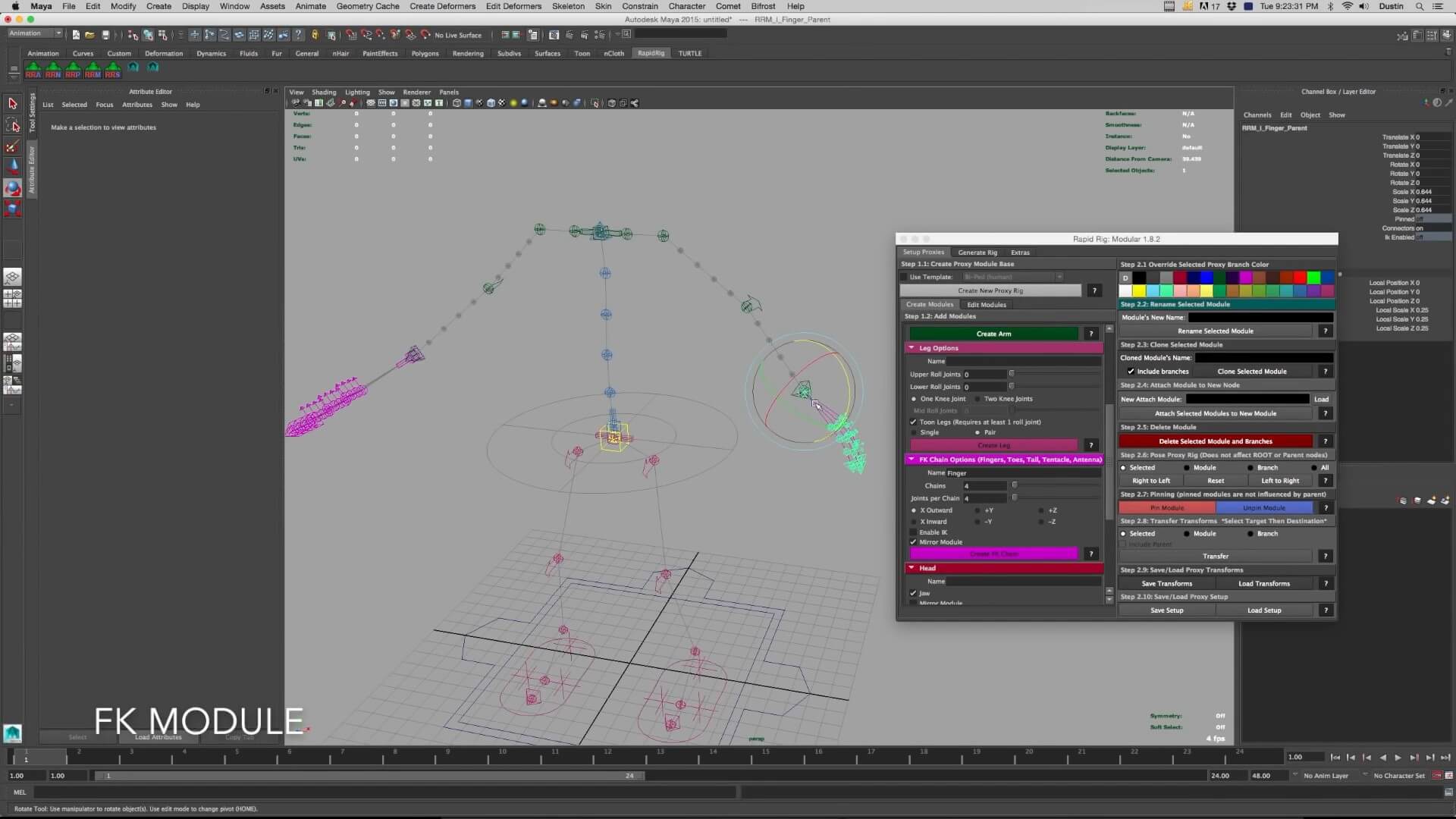Open the Extras tab
Screen dimensions: 1456x819
pyautogui.click(x=1020, y=253)
